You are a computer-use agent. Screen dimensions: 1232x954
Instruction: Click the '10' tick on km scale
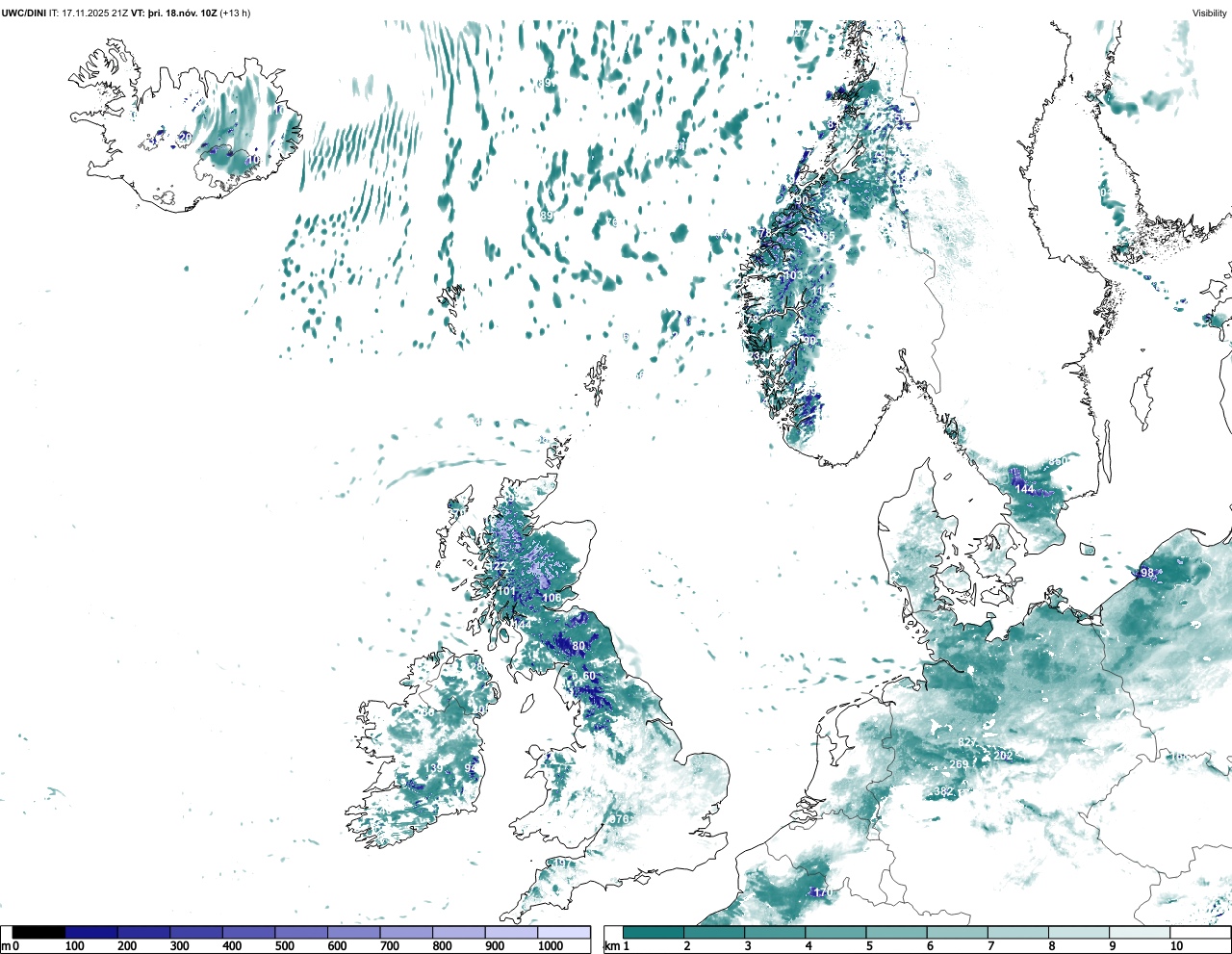pos(1176,946)
